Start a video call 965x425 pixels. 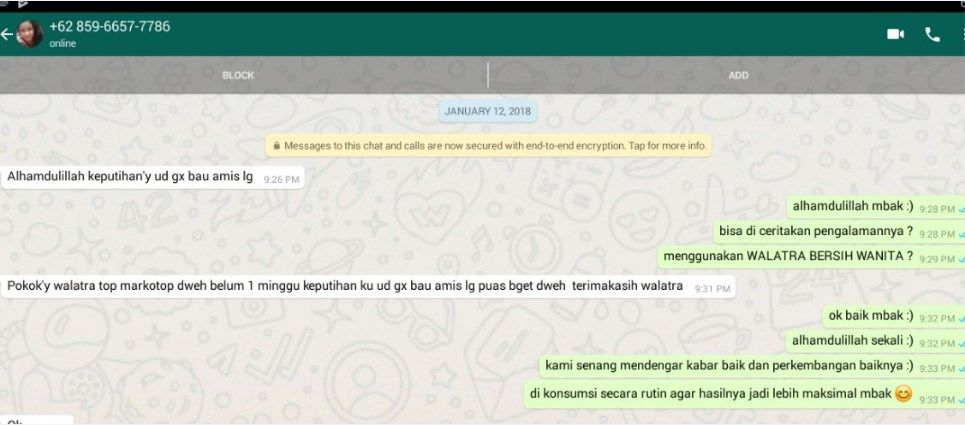click(x=895, y=34)
